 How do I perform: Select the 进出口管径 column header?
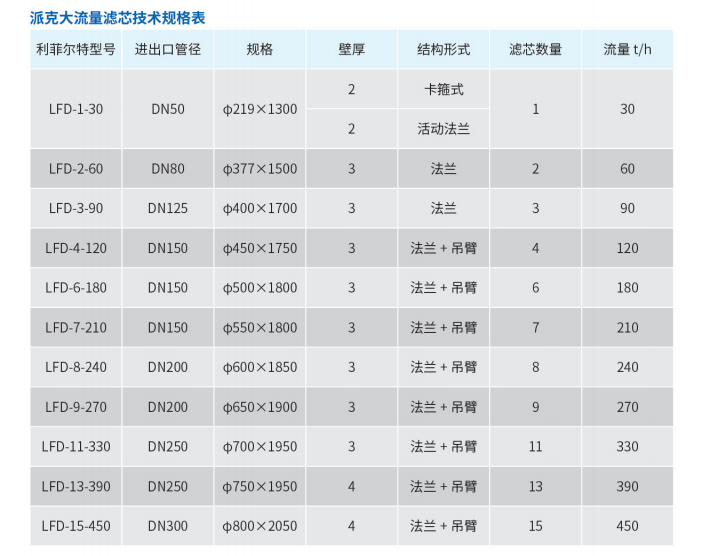click(167, 49)
